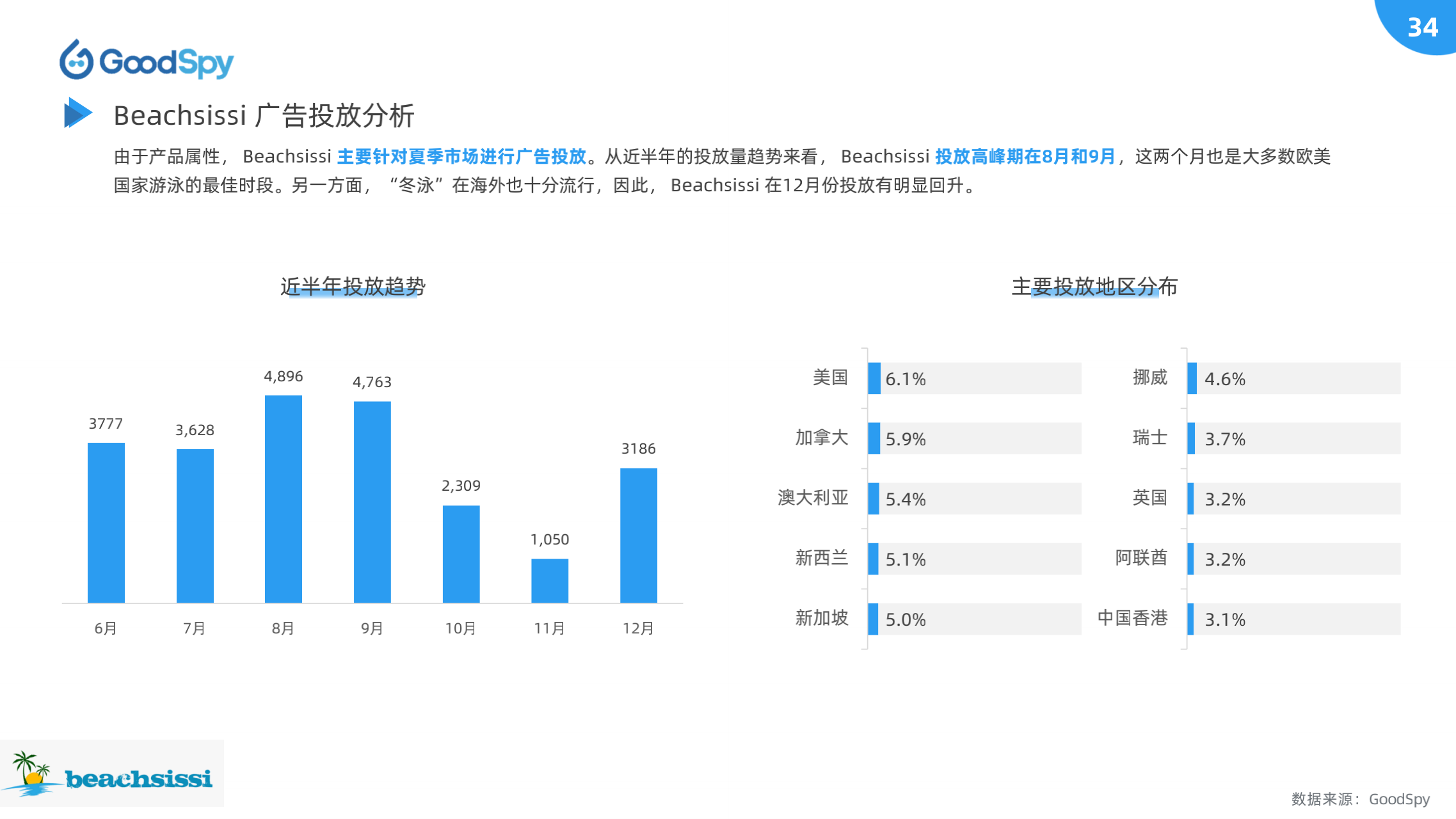Click the 主要投放地区分布 chart title
The width and height of the screenshot is (1456, 819).
tap(1094, 286)
